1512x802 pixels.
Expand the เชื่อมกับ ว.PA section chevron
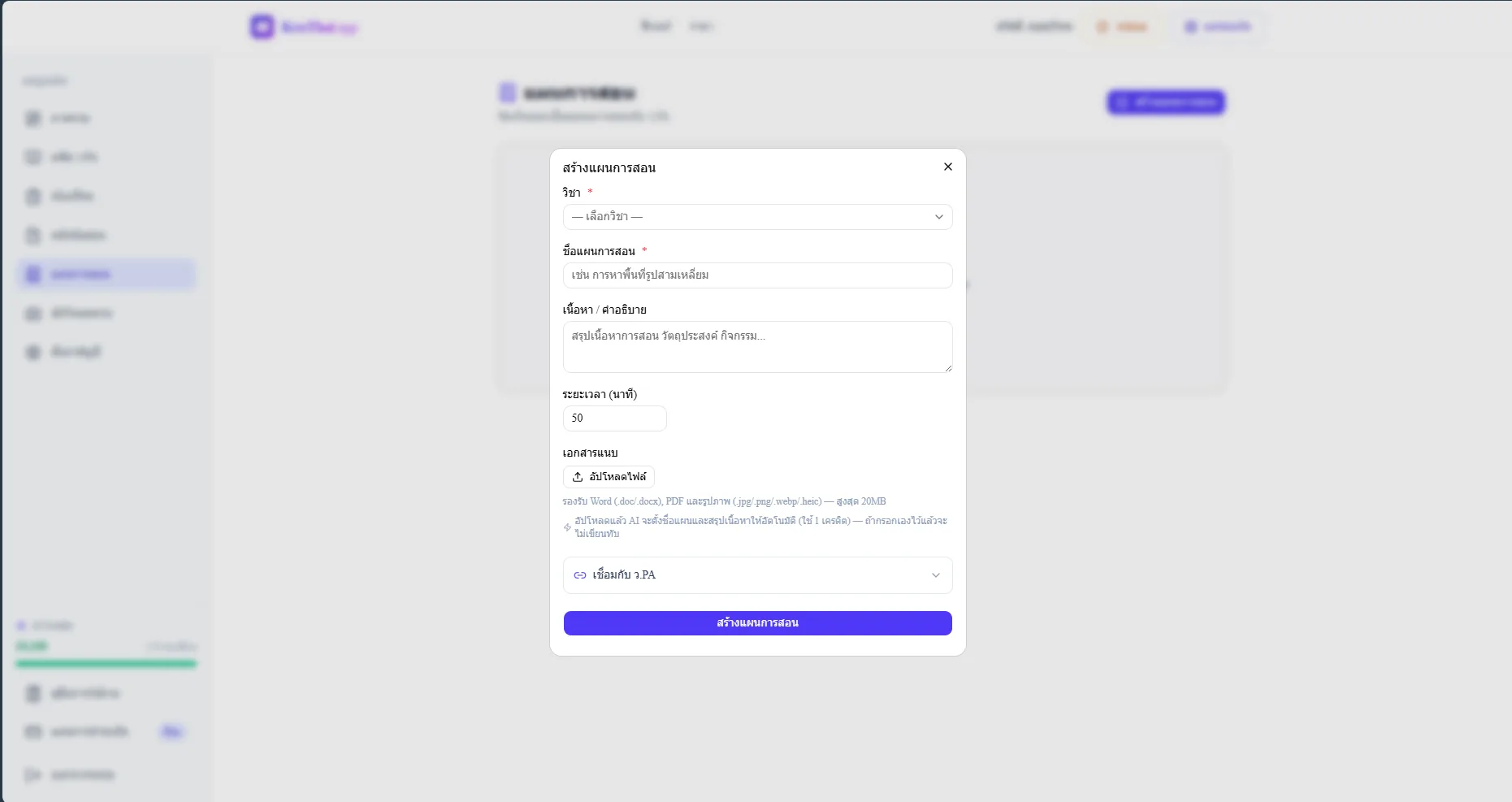click(x=936, y=575)
